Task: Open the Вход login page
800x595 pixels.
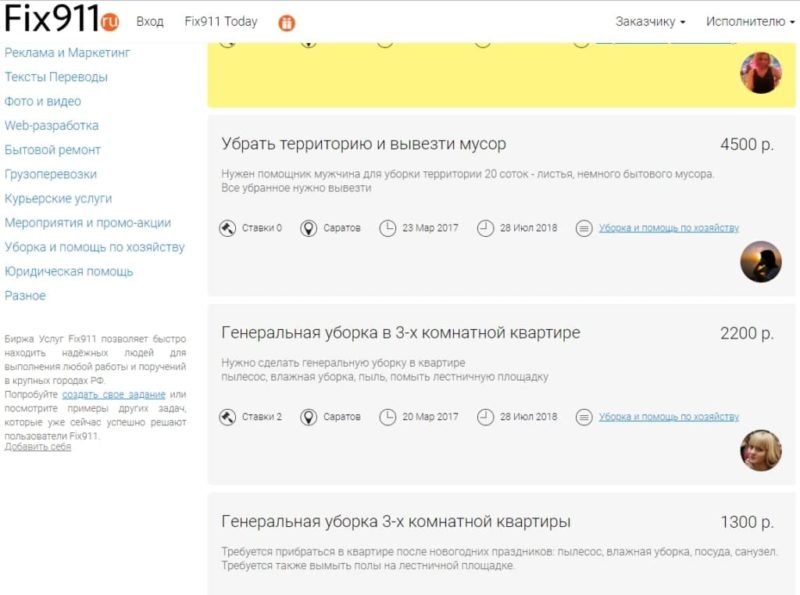Action: [149, 21]
